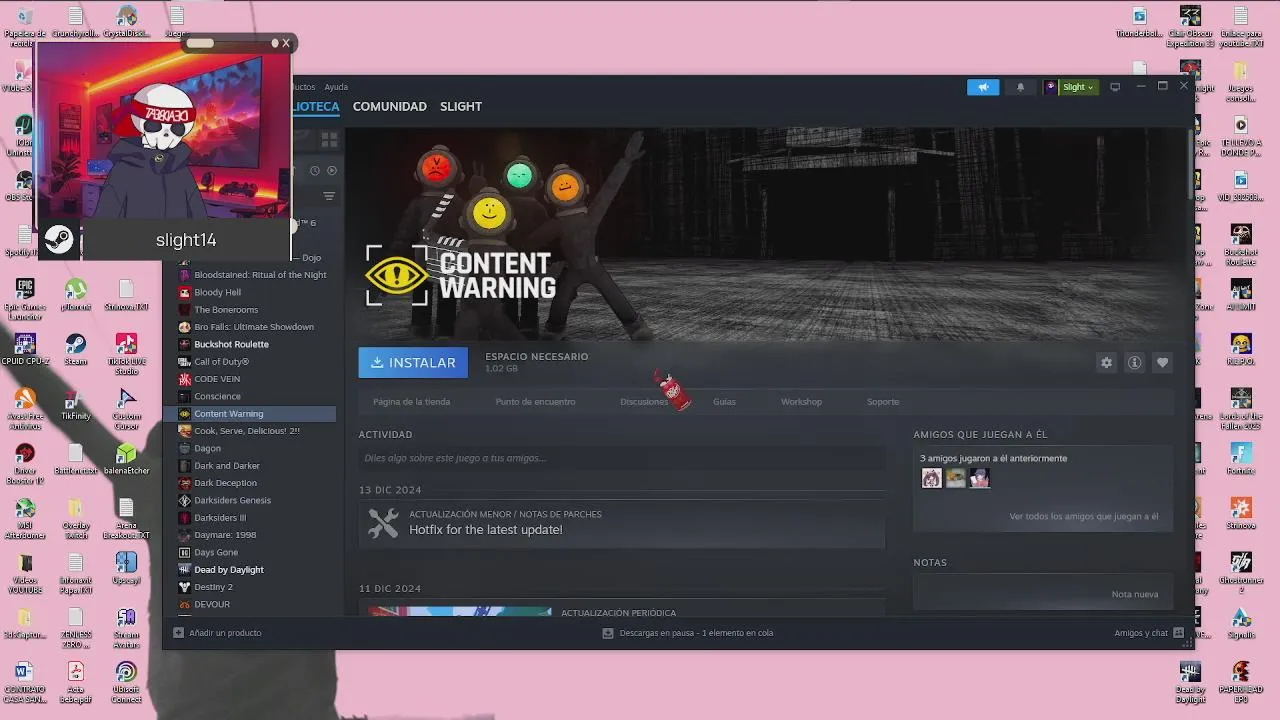Open the Content Warning manage gear
Image resolution: width=1280 pixels, height=720 pixels.
1106,363
